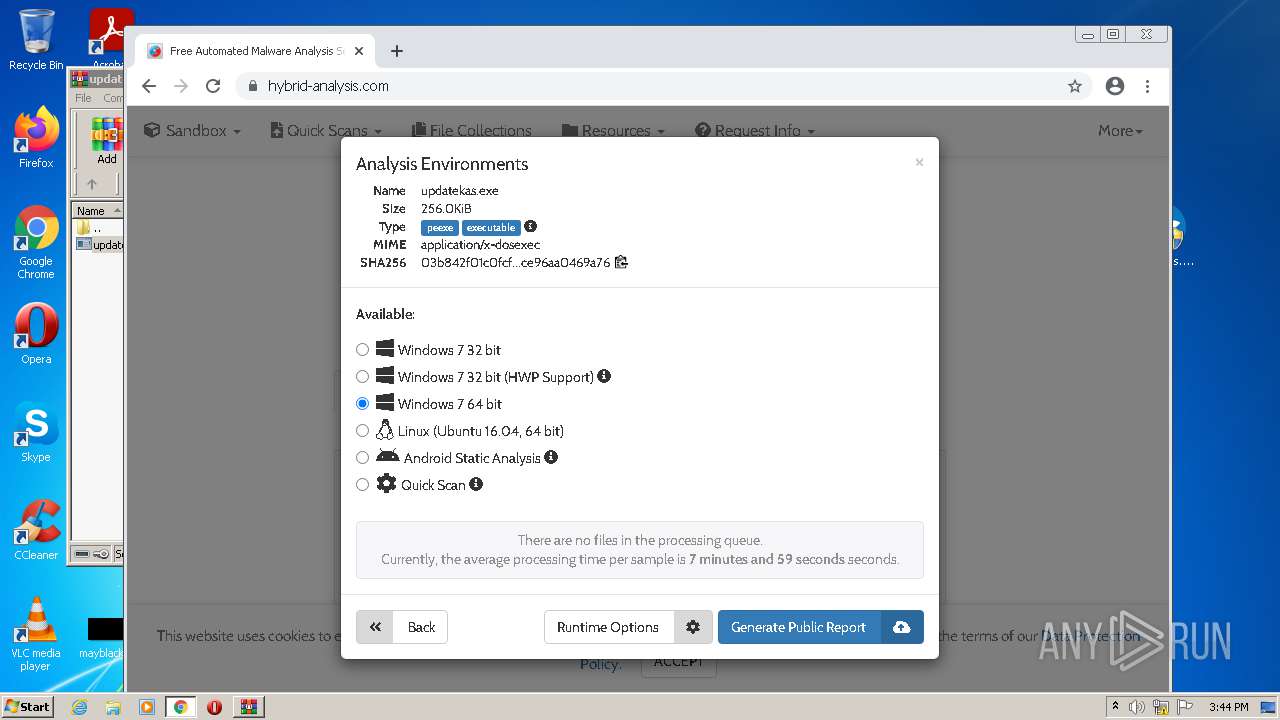Screen dimensions: 1280x720
Task: Click the executable type tag
Action: click(491, 227)
